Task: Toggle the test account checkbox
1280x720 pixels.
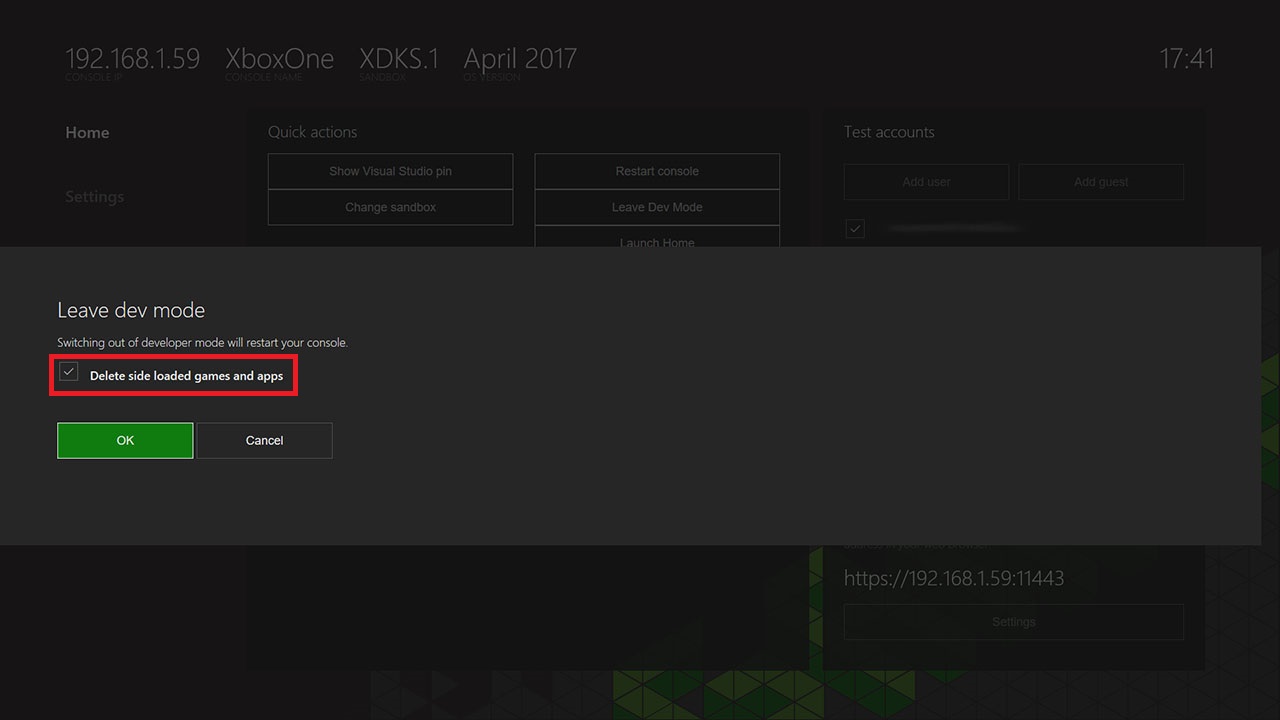Action: 855,228
